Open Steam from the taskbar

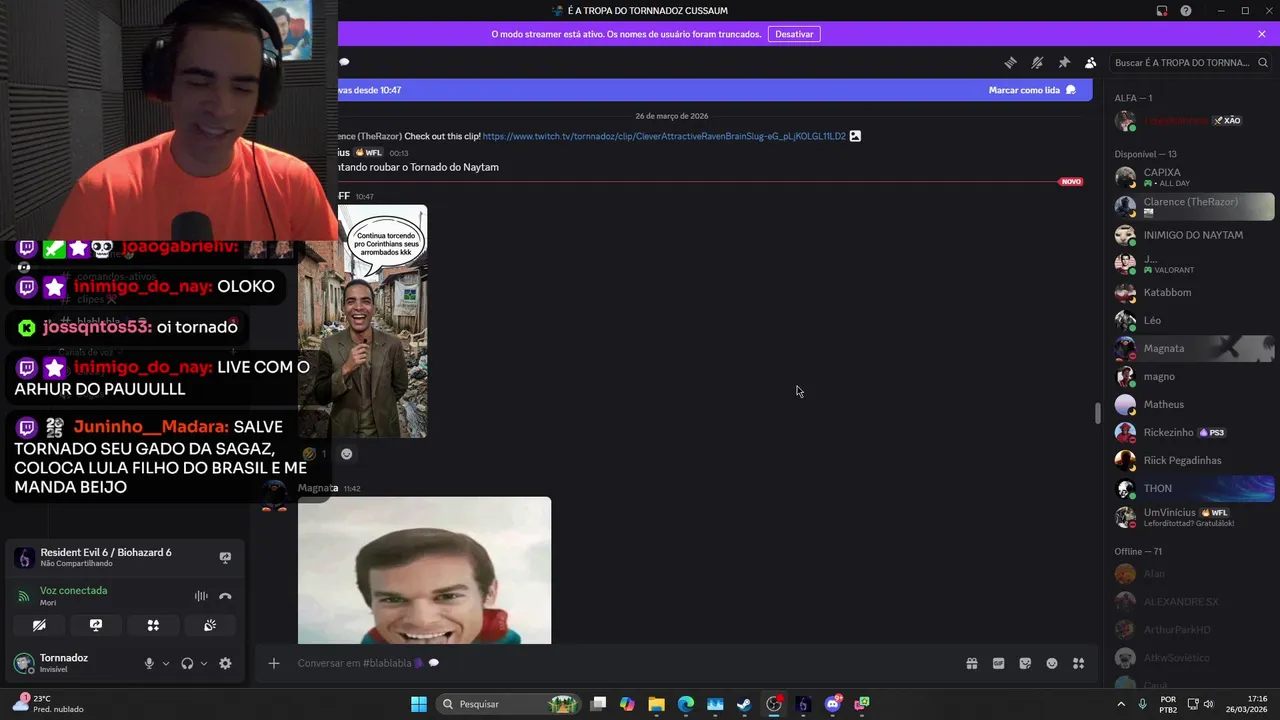pos(744,704)
